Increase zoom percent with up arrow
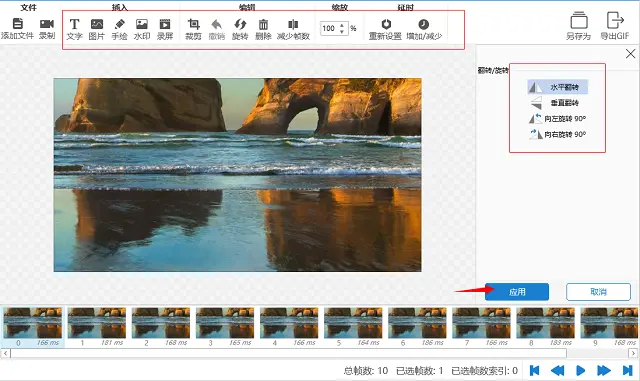The height and width of the screenshot is (381, 640). pyautogui.click(x=342, y=25)
